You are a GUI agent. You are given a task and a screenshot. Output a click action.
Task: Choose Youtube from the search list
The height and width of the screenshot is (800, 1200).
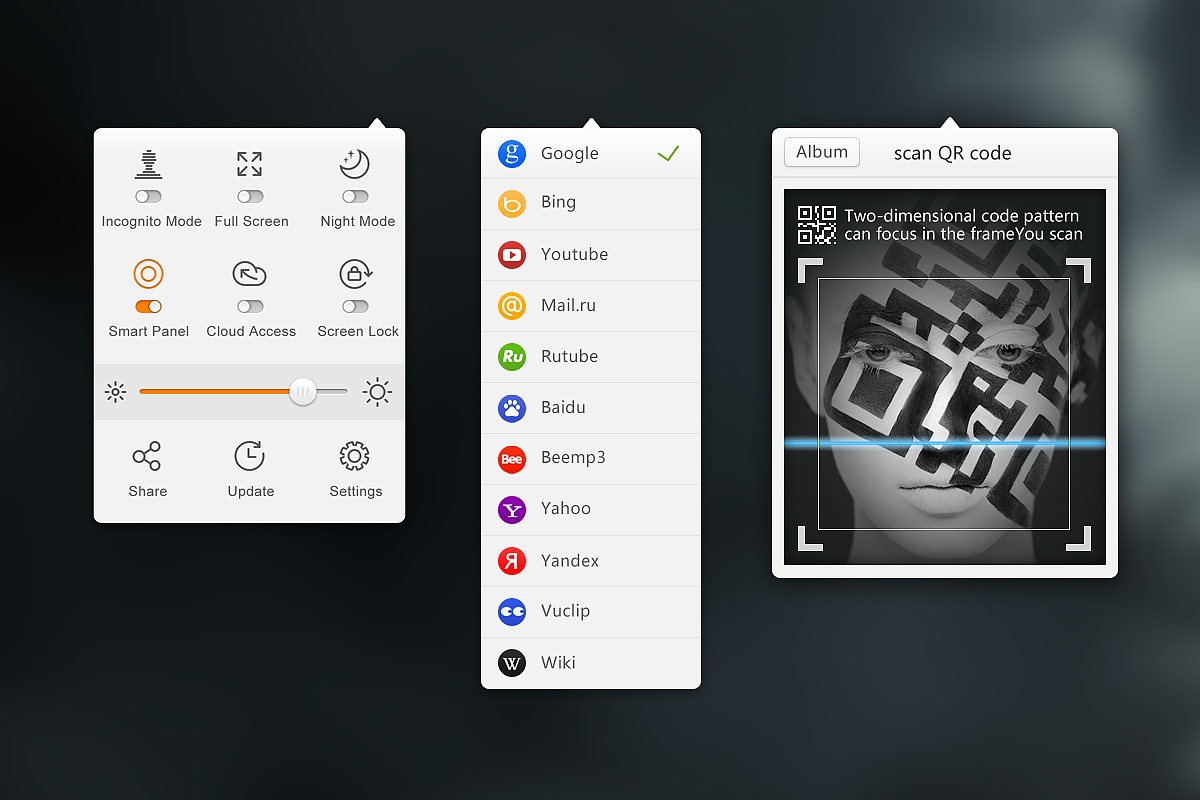pos(590,254)
